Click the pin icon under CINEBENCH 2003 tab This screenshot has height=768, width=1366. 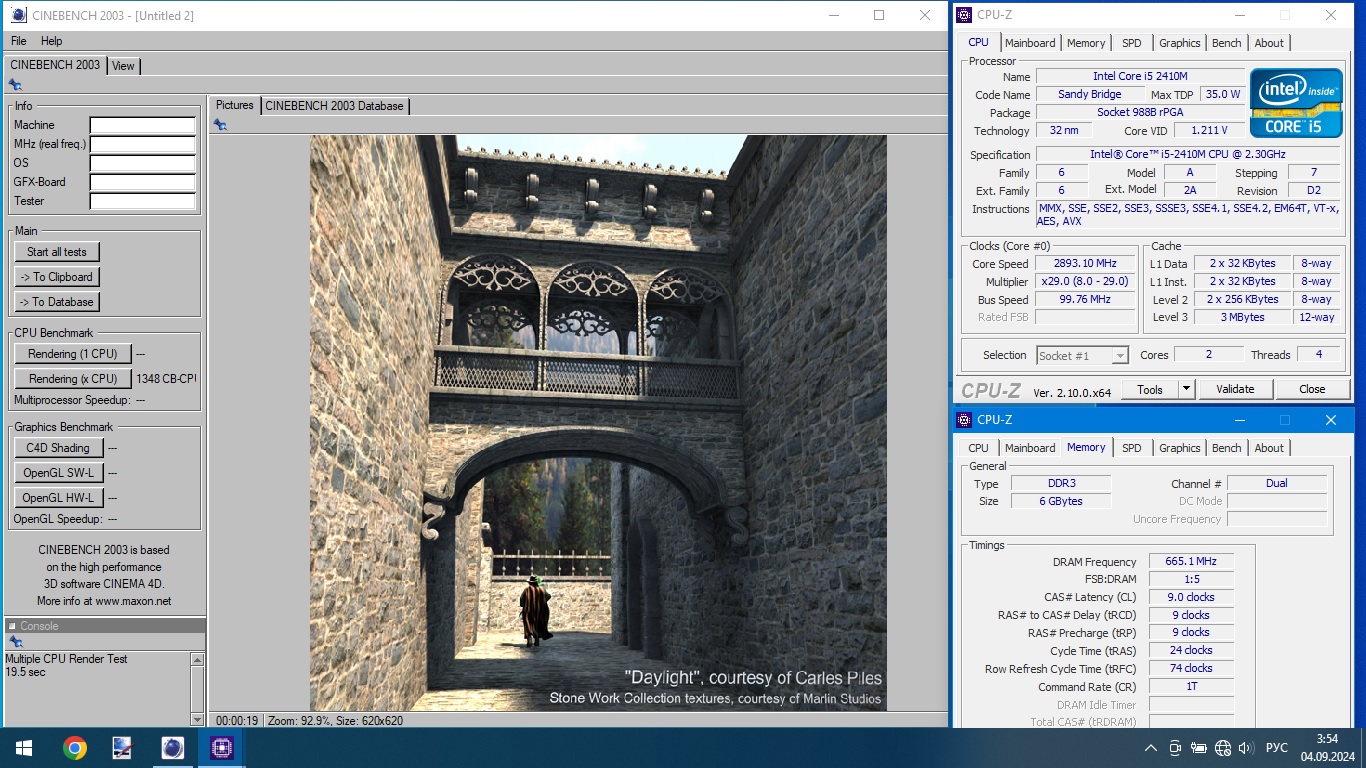click(15, 85)
